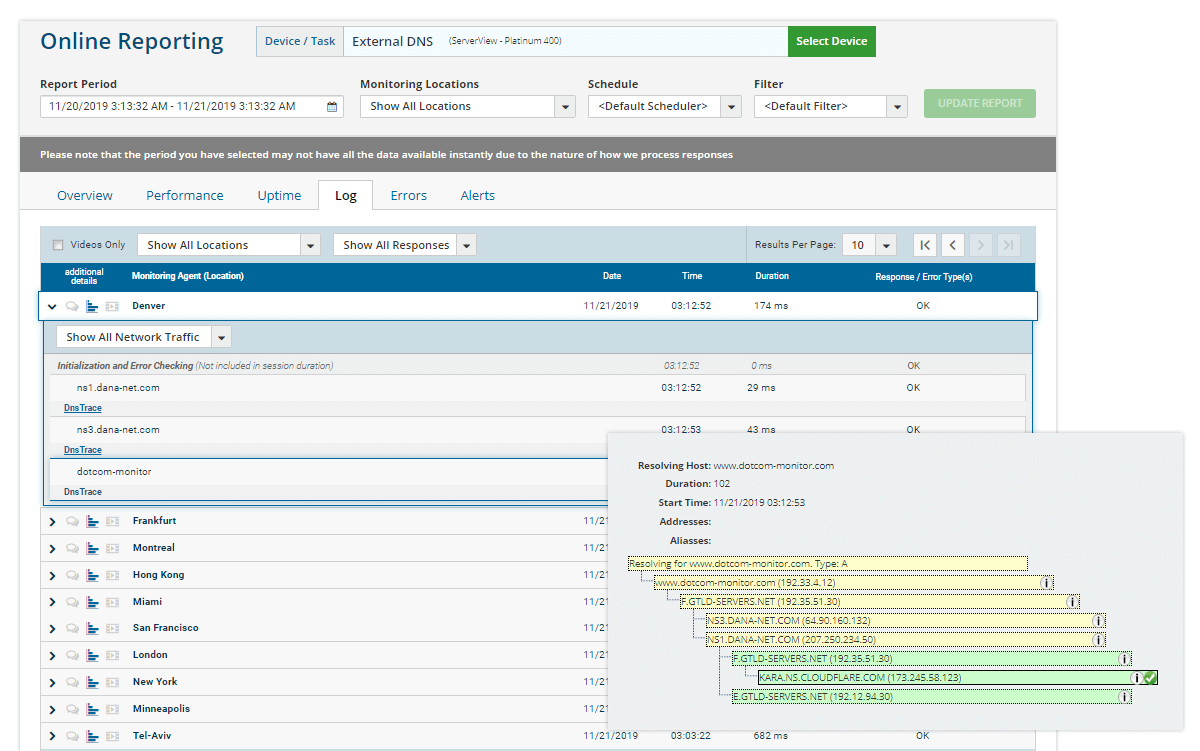Go to first page of log results
The width and height of the screenshot is (1200, 751).
(x=925, y=245)
